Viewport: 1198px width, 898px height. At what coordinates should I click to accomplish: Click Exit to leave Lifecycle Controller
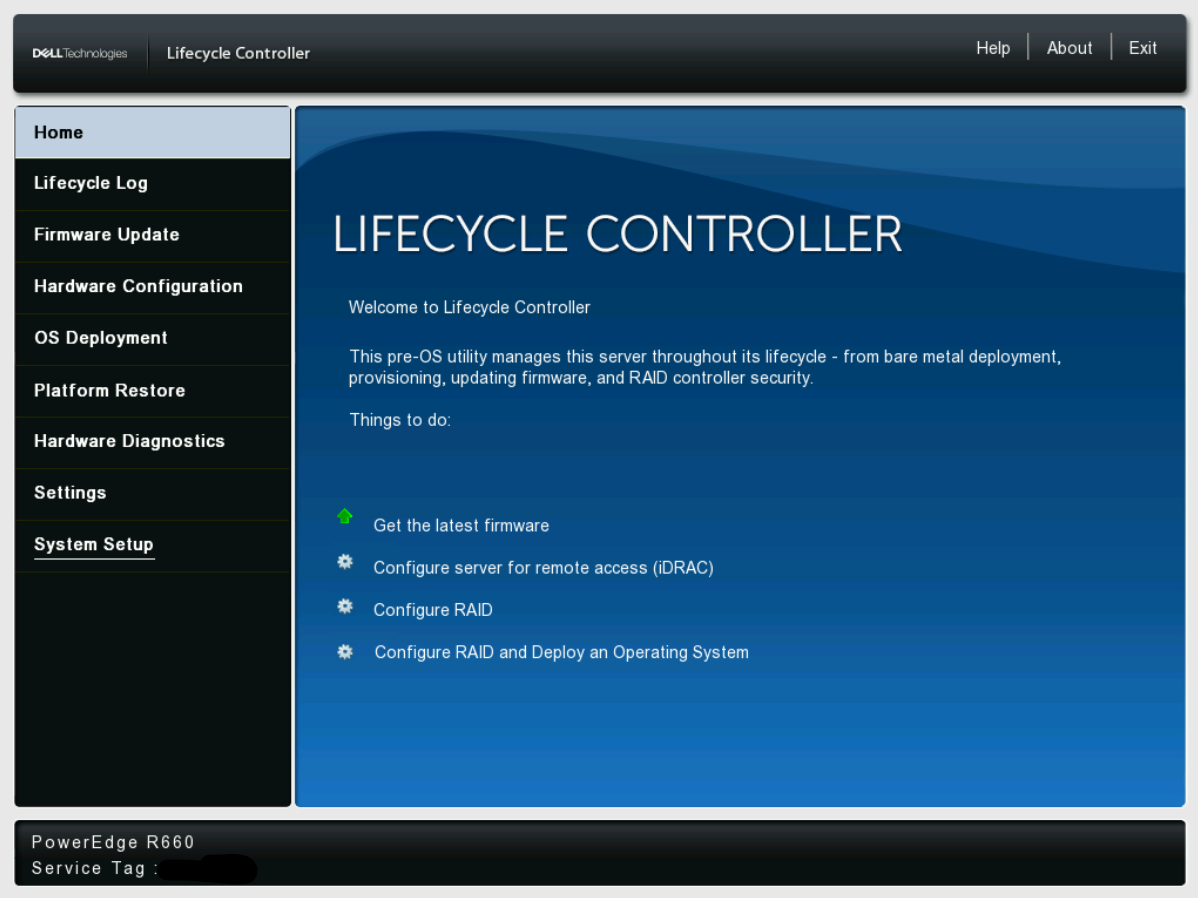1142,48
